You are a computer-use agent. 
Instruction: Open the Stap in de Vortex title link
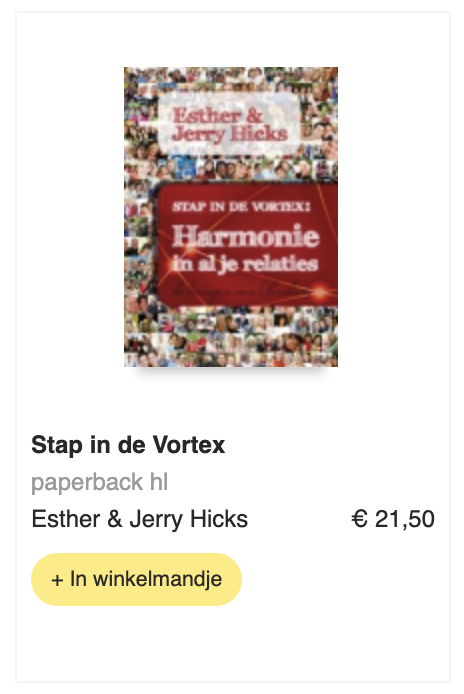point(128,444)
